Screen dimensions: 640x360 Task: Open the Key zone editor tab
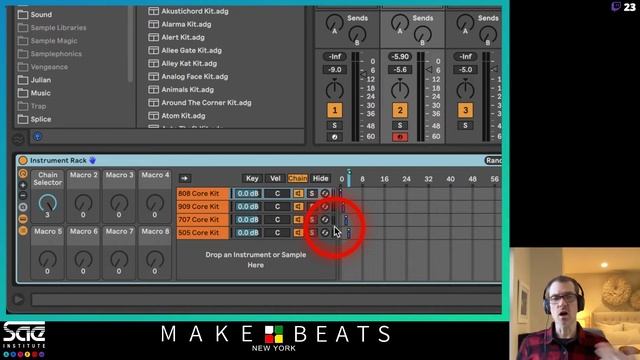click(252, 178)
